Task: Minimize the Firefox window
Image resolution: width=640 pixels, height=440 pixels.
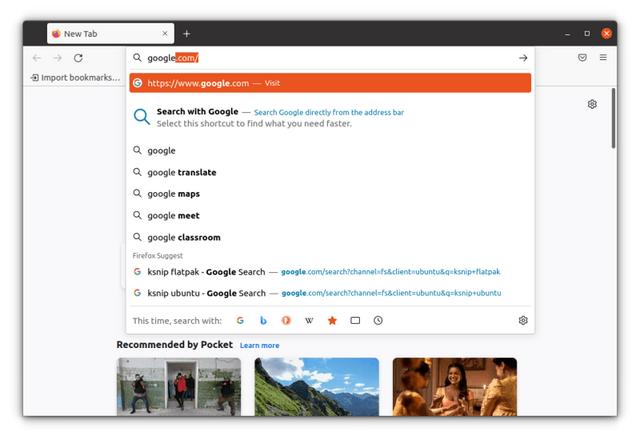Action: pos(567,34)
